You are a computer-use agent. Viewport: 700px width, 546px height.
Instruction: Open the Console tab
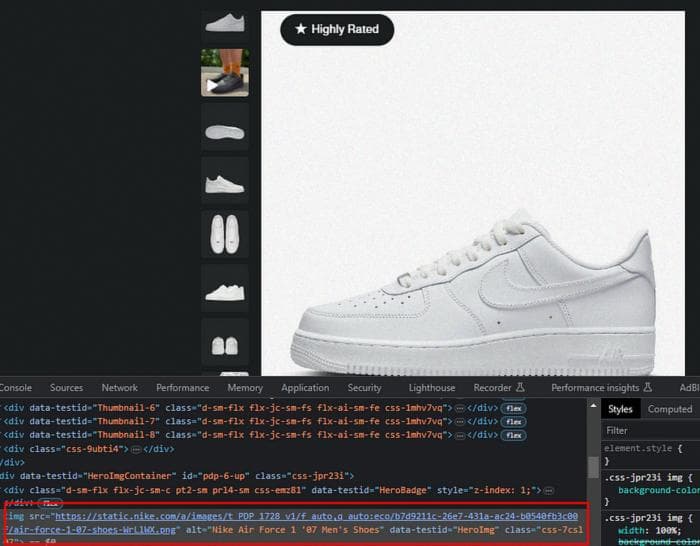[15, 388]
